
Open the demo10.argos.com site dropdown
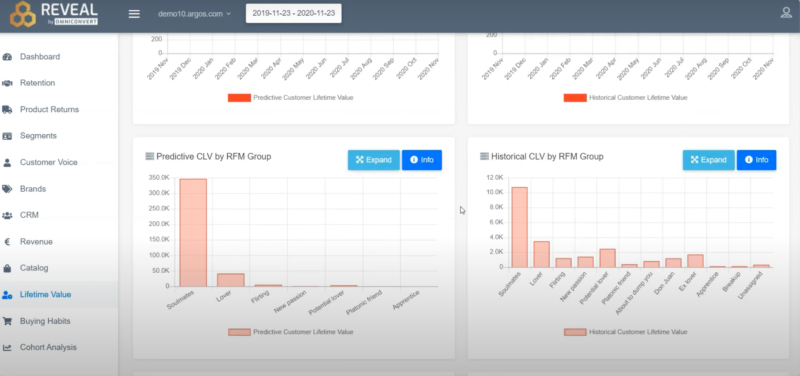tap(194, 14)
